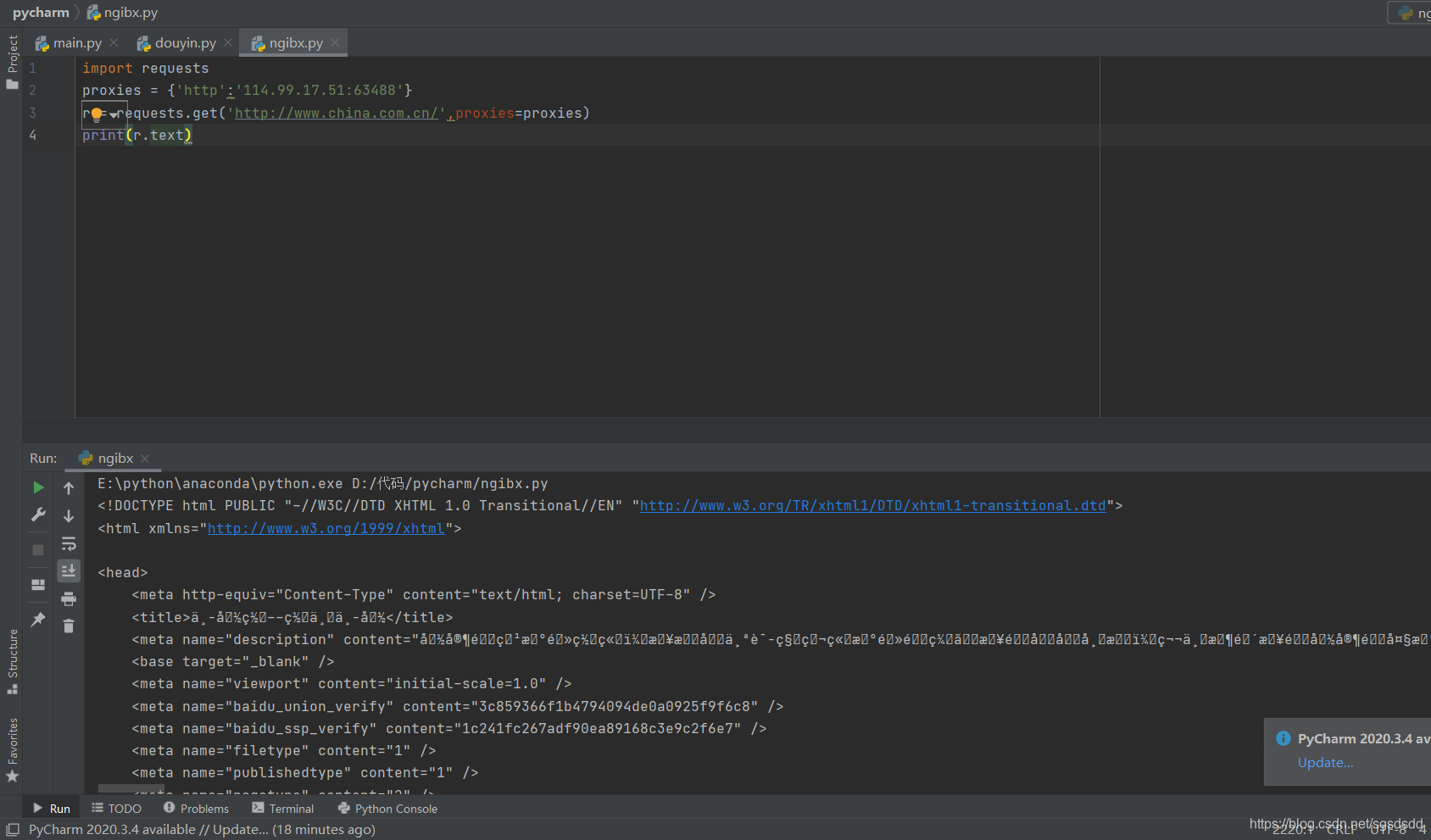Close the ngibx.py editor tab
This screenshot has height=840, width=1431.
point(335,42)
